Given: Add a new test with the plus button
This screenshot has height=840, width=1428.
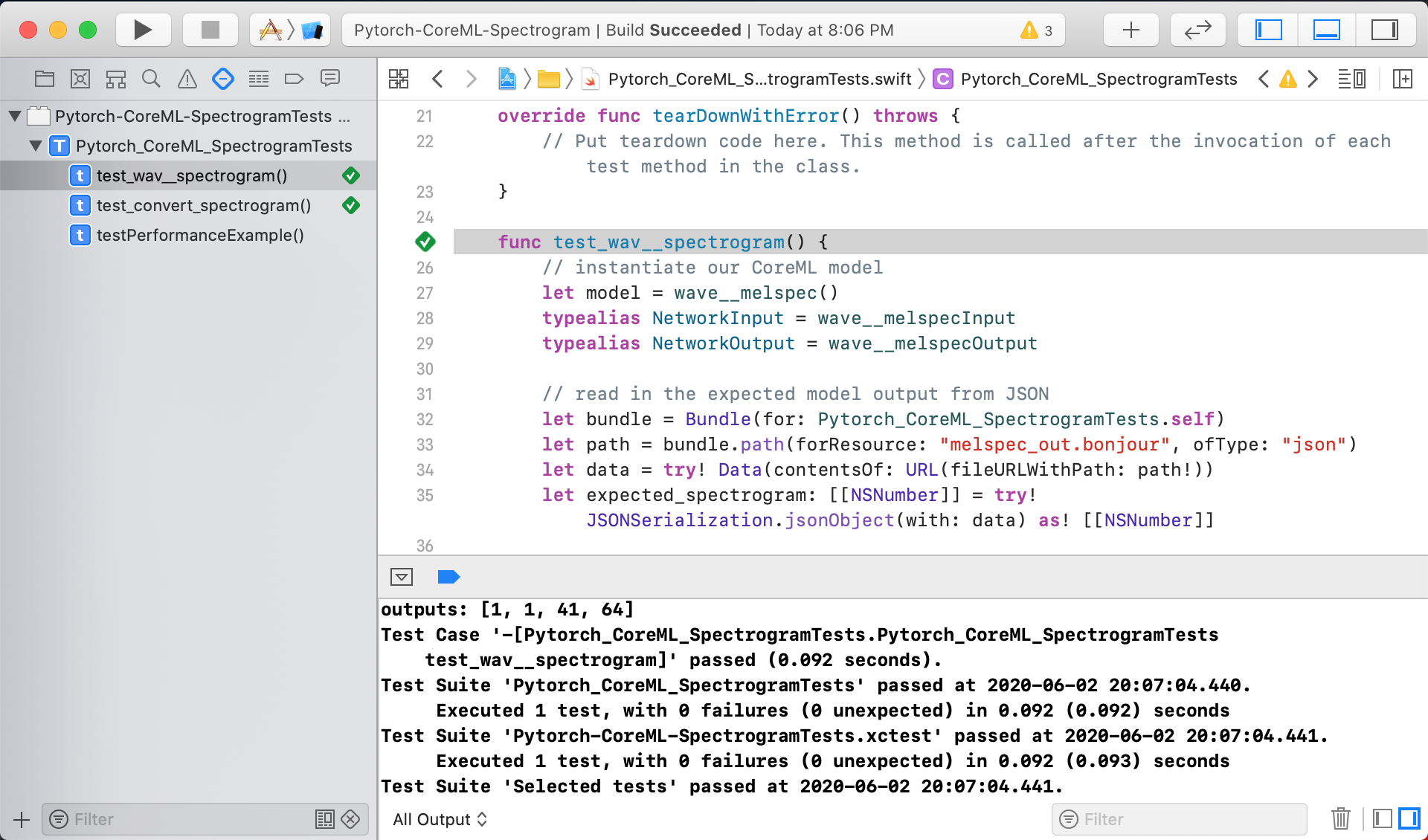Looking at the screenshot, I should pos(22,820).
